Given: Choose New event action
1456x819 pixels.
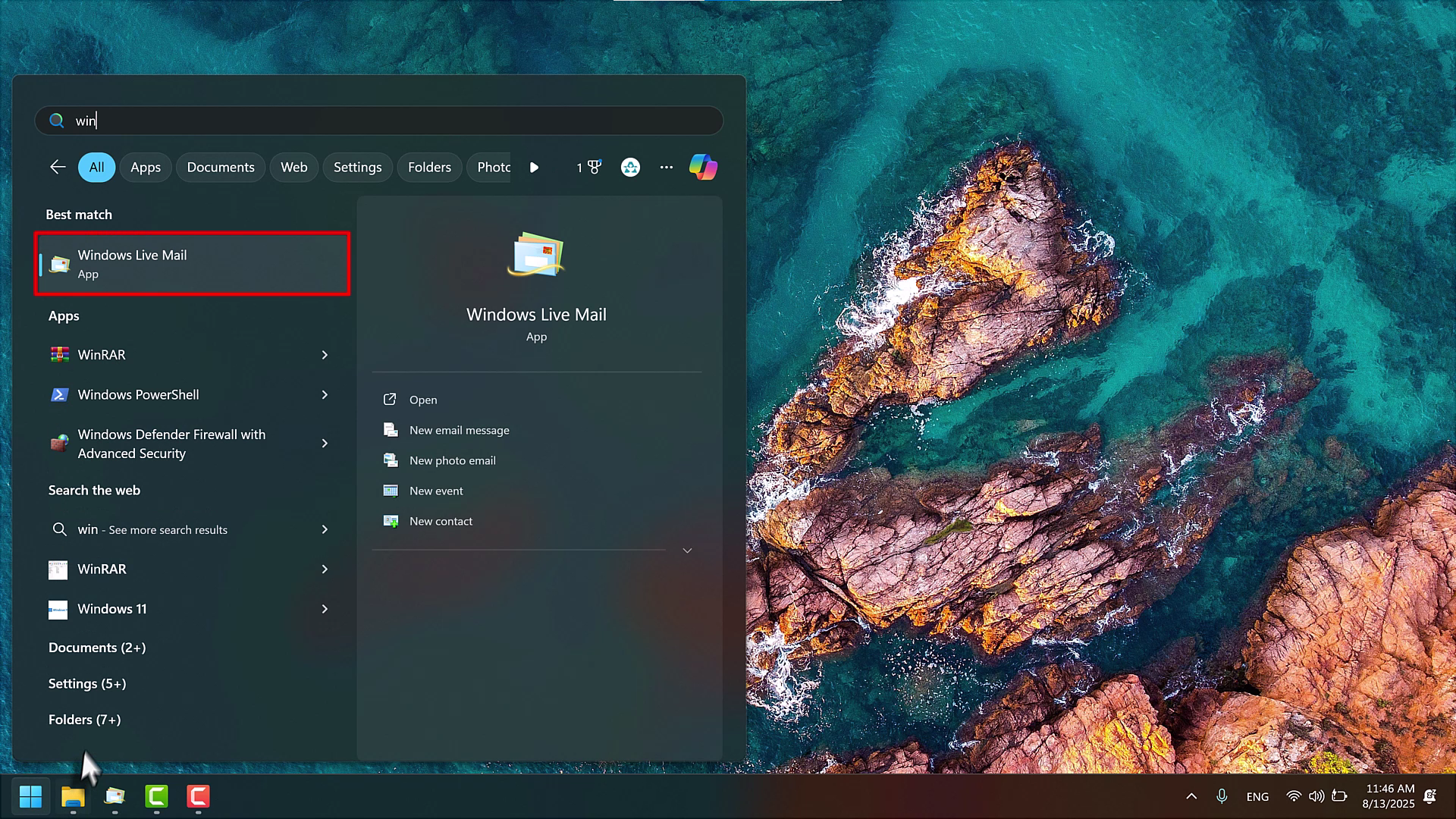Looking at the screenshot, I should [x=436, y=491].
